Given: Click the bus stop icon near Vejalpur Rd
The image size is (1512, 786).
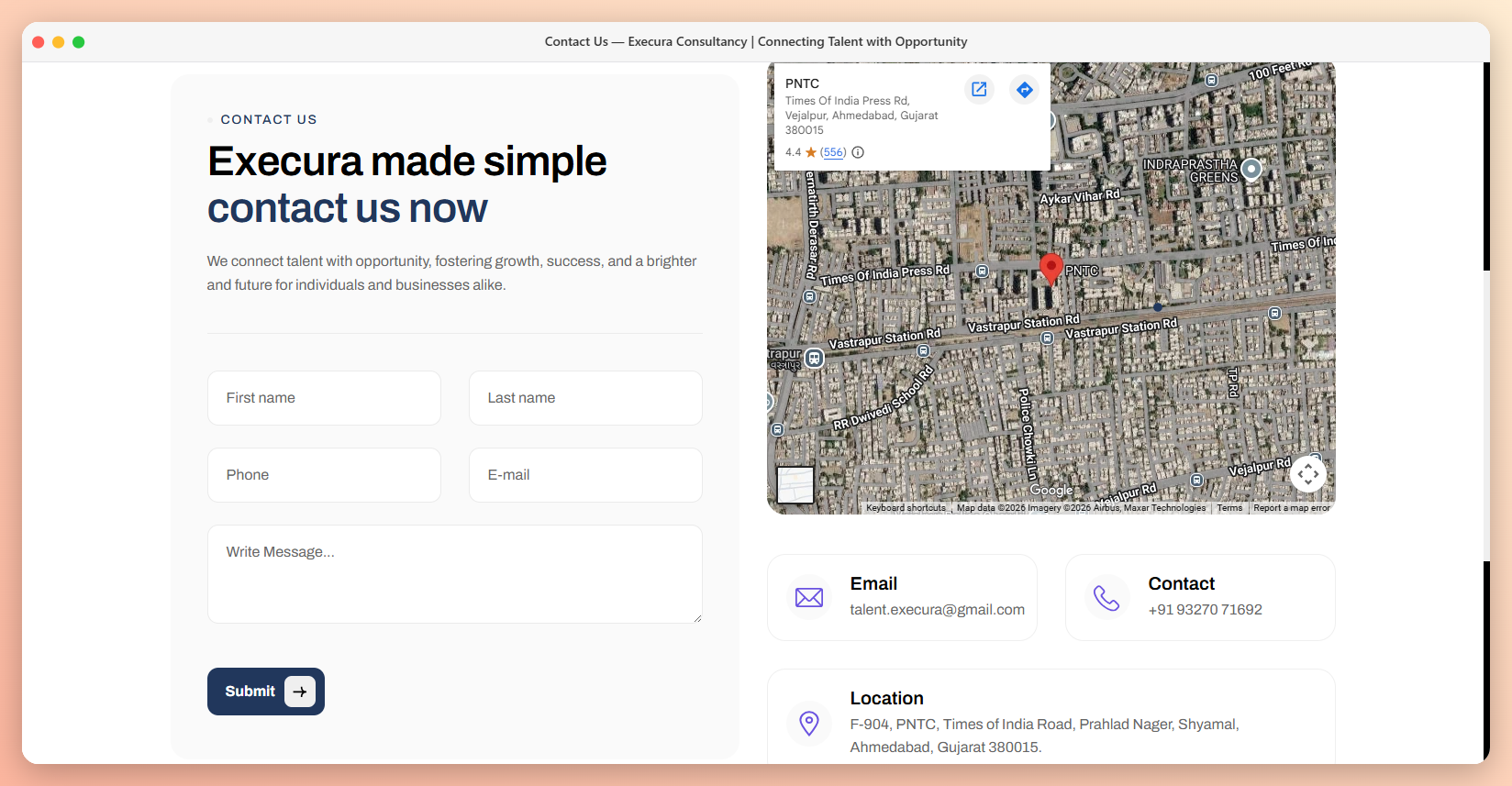Looking at the screenshot, I should point(1196,480).
